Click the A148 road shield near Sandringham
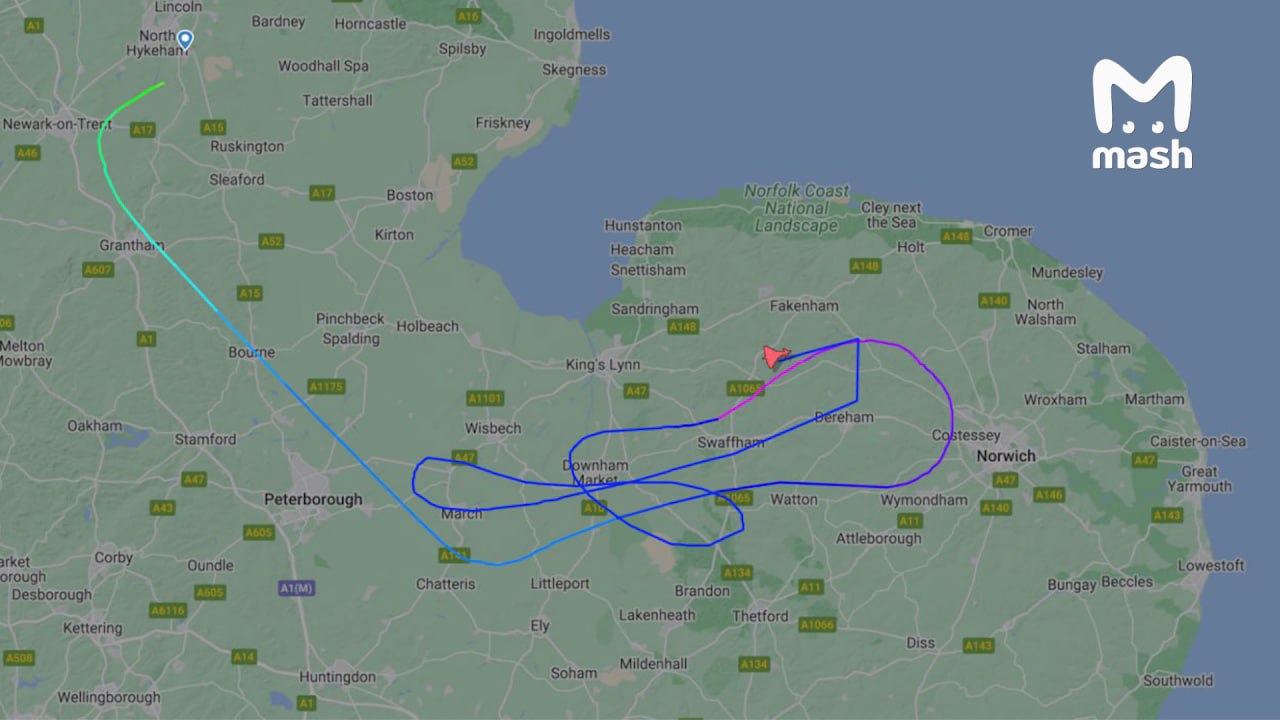This screenshot has height=720, width=1280. [683, 327]
